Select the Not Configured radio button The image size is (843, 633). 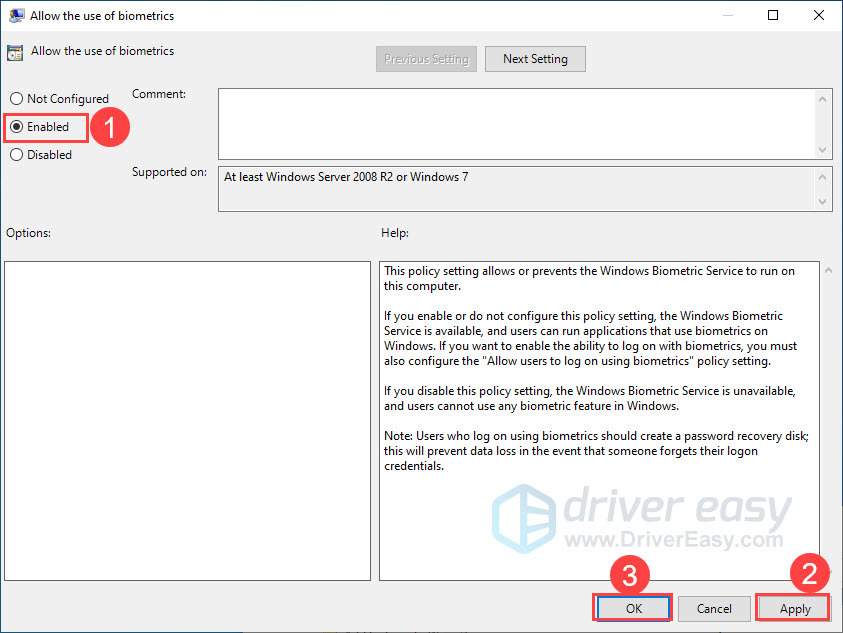coord(16,99)
